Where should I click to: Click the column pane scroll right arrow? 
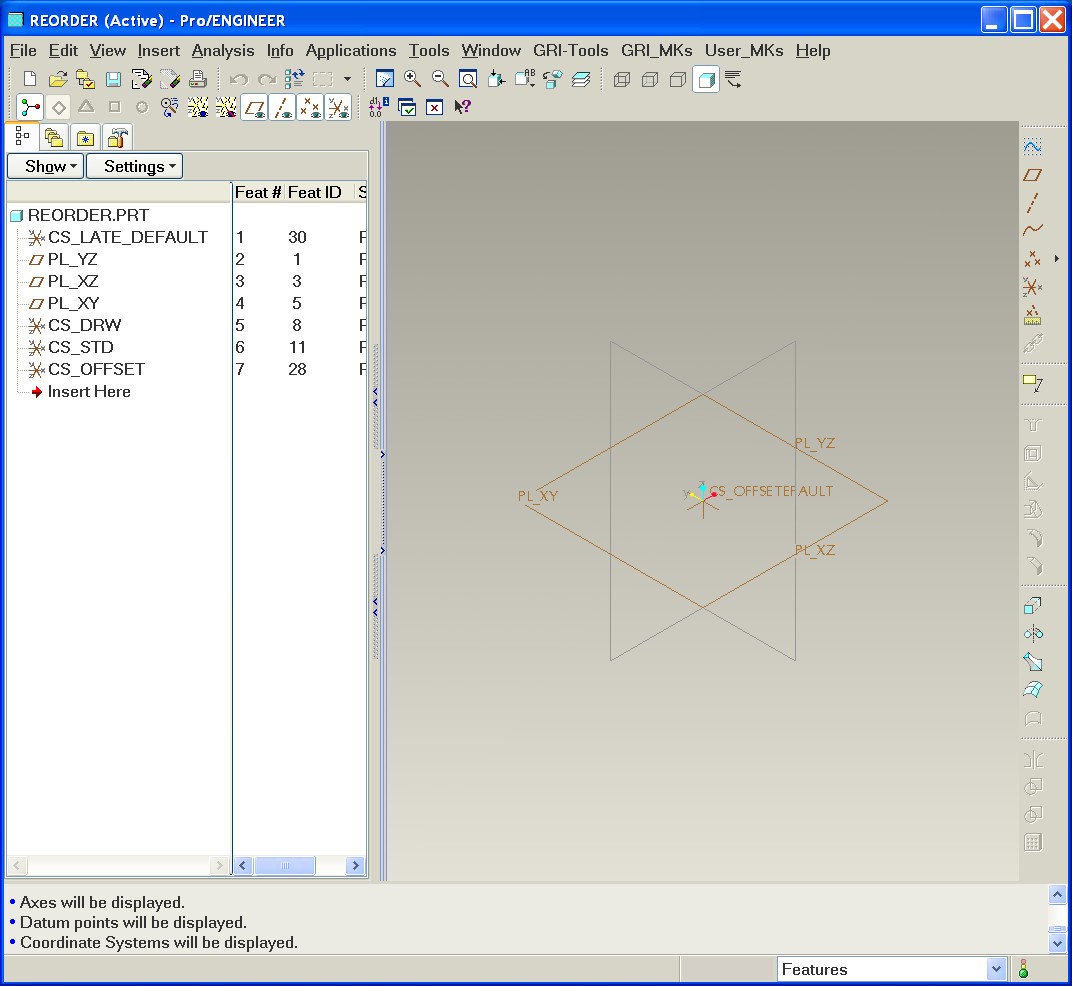click(356, 866)
